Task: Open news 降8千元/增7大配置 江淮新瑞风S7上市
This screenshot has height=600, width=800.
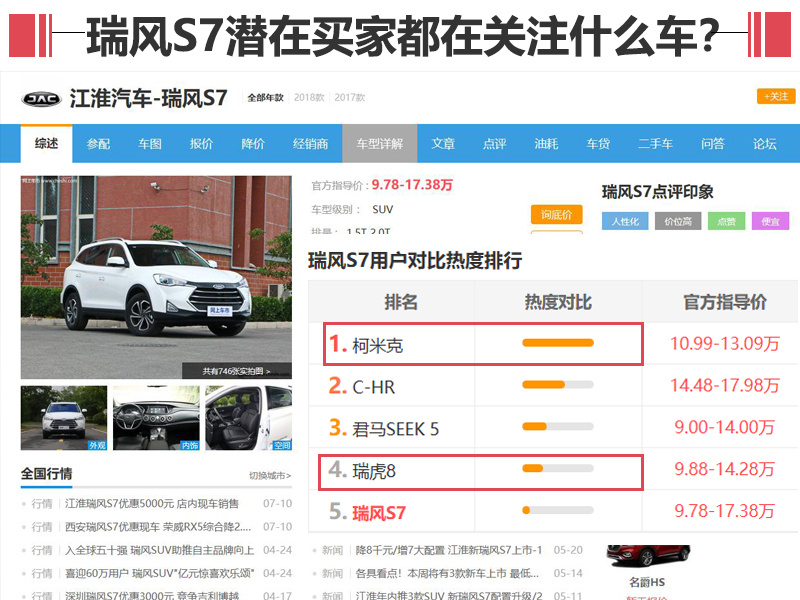Action: tap(449, 550)
